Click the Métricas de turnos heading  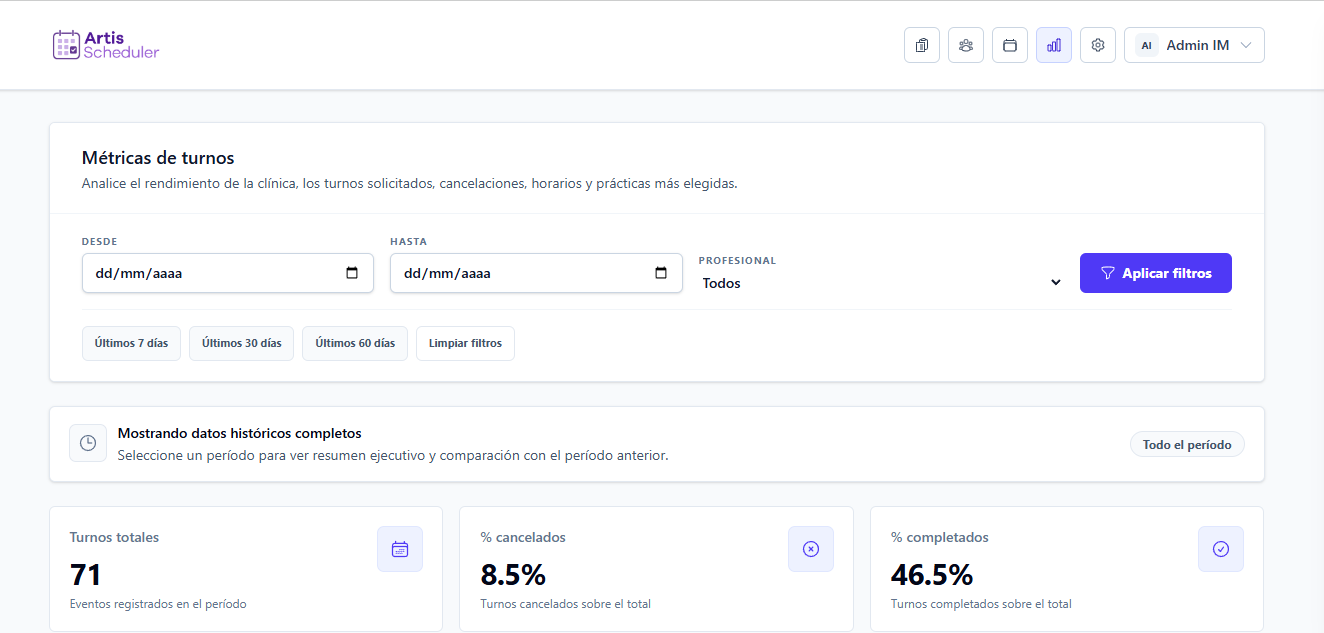pyautogui.click(x=158, y=158)
